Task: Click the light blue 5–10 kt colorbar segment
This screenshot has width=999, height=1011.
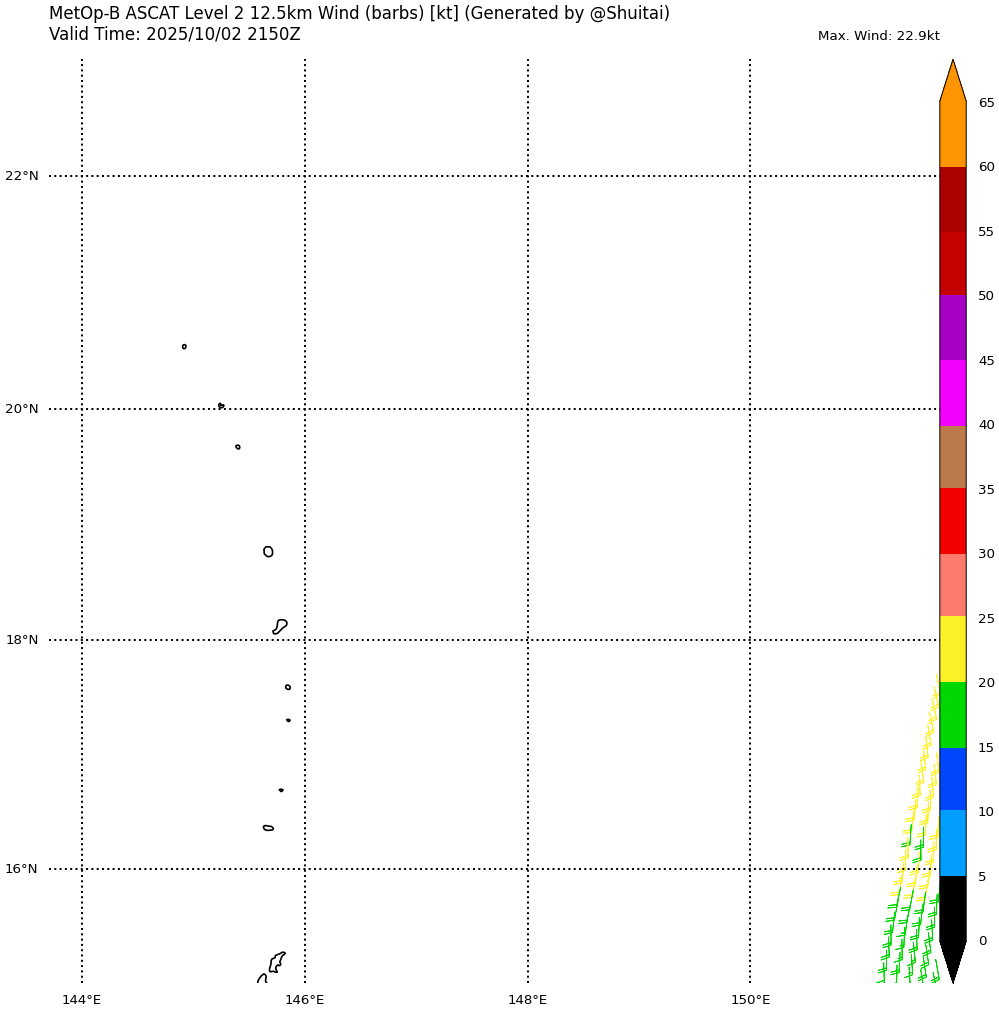Action: pos(952,843)
